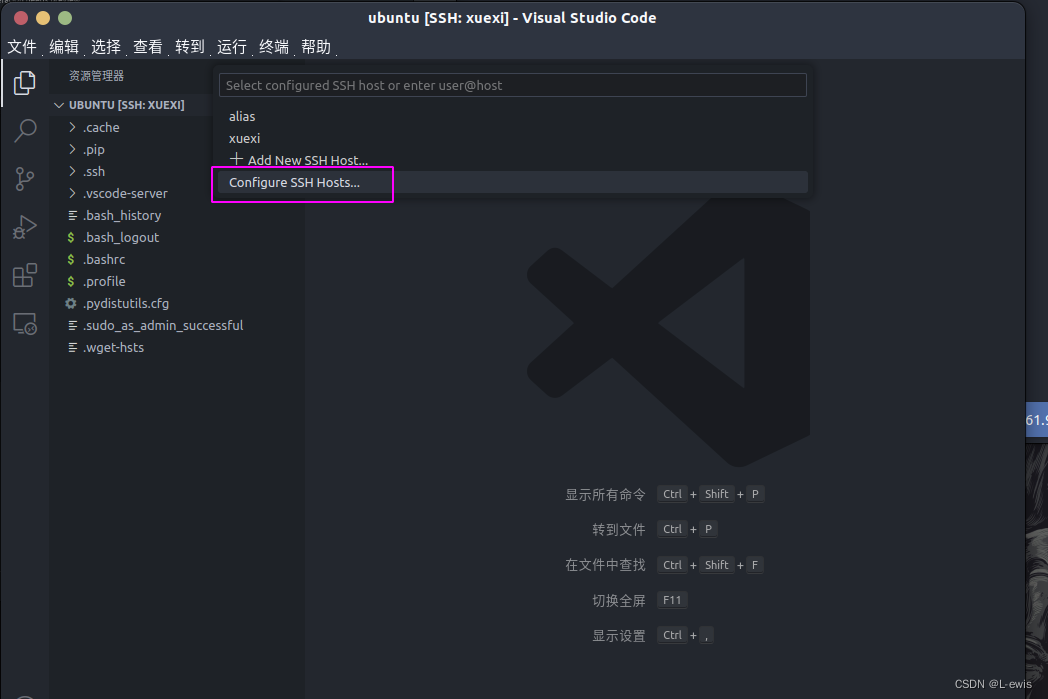1048x699 pixels.
Task: Click the file icon of .sudo_as_admin_successful
Action: click(x=72, y=325)
